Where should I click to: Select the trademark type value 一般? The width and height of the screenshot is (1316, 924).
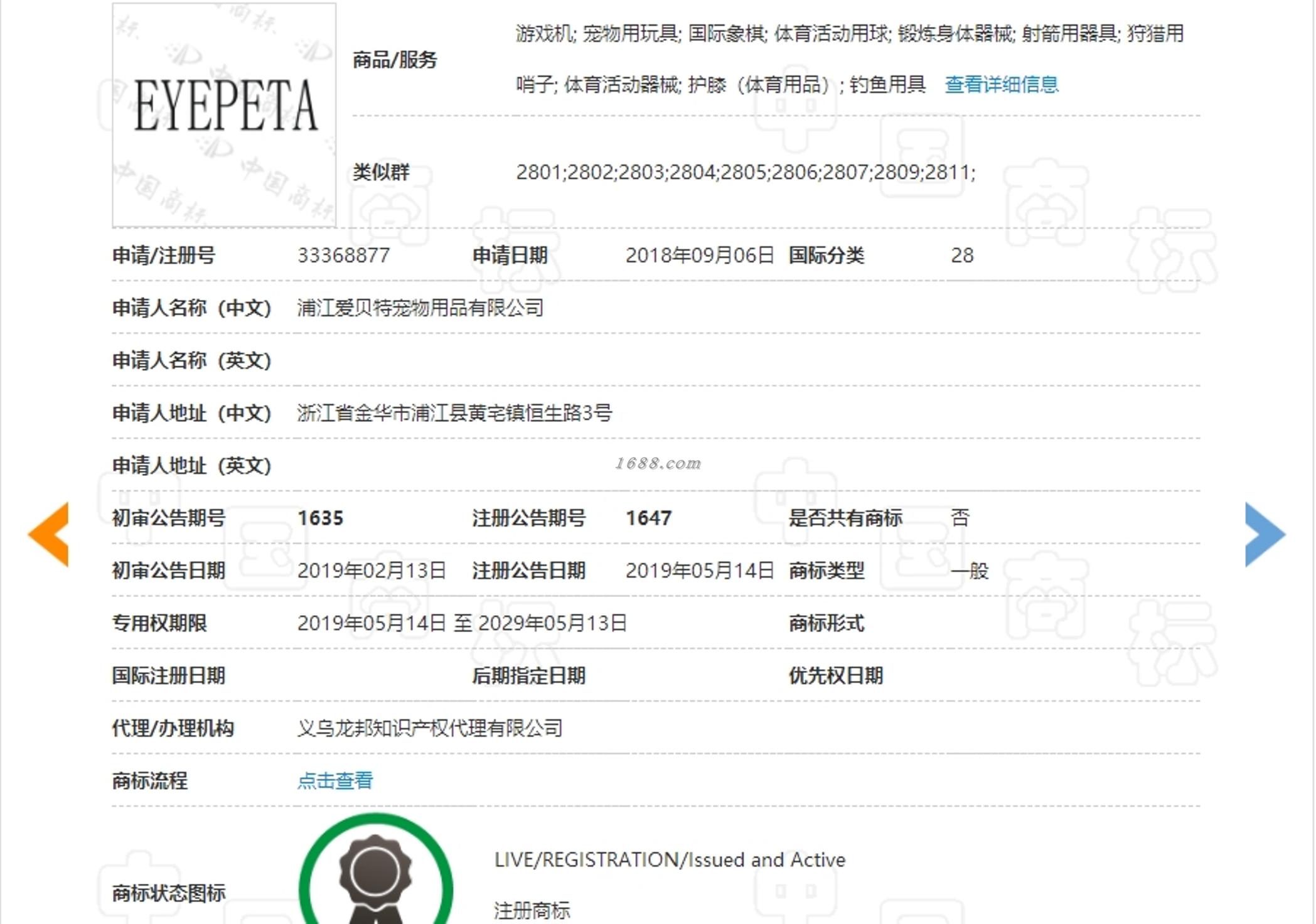[970, 571]
